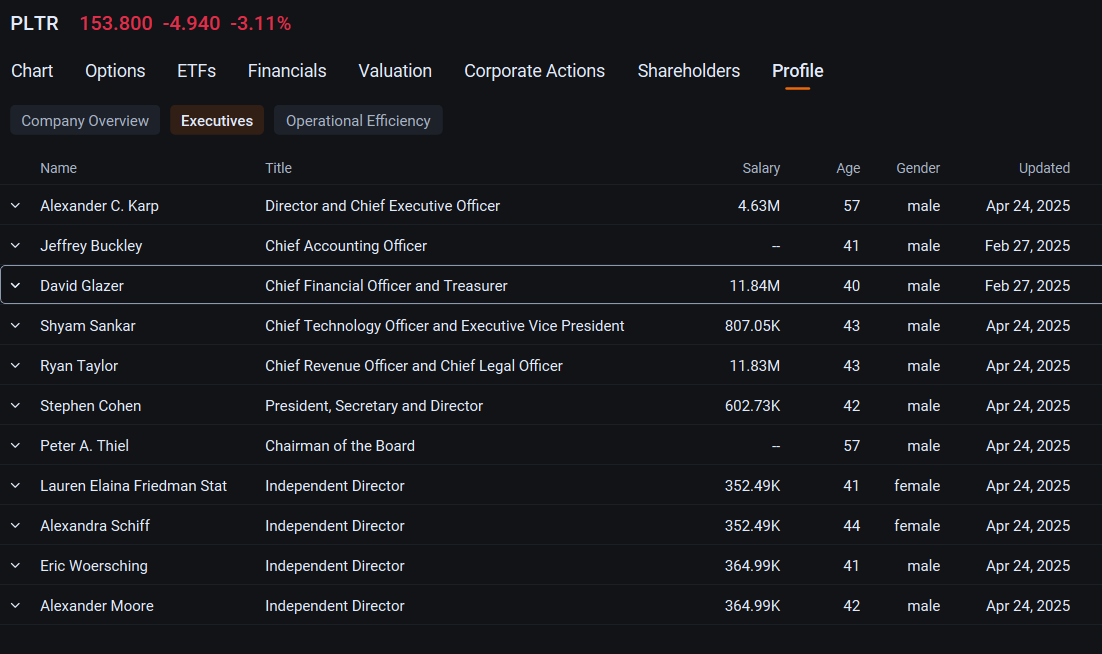Click Alexandra Schiff's female gender cell
The width and height of the screenshot is (1102, 654).
pos(917,526)
